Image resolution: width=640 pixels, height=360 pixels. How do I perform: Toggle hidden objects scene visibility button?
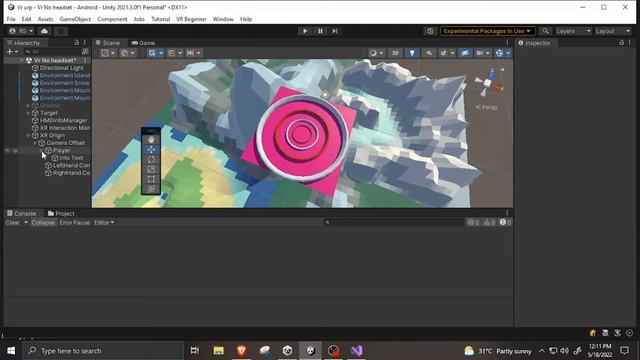(x=464, y=53)
